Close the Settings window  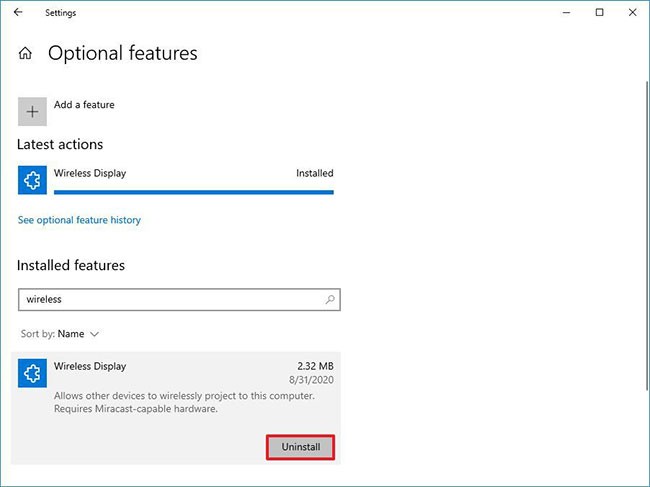pos(632,13)
